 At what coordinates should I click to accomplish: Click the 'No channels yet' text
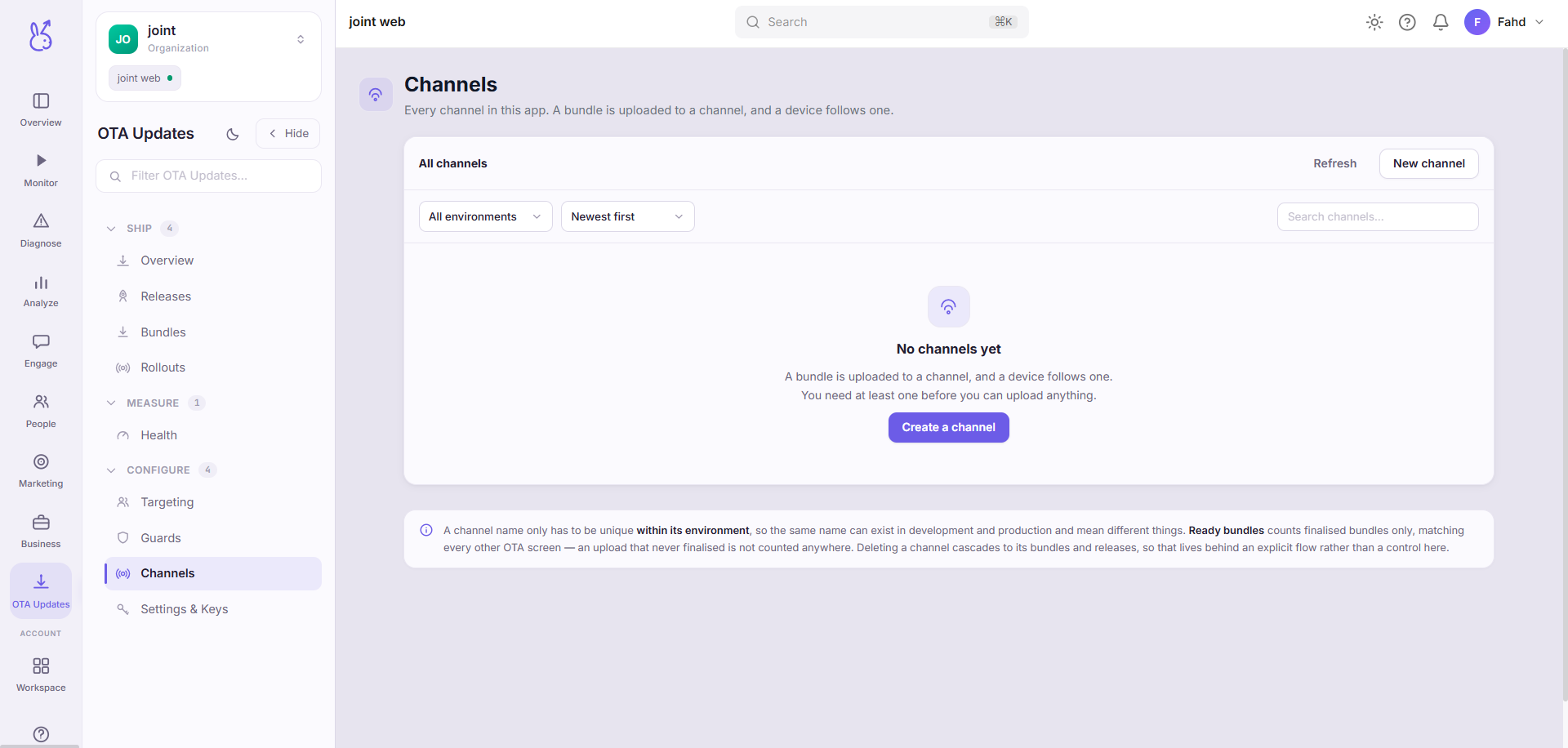(948, 349)
